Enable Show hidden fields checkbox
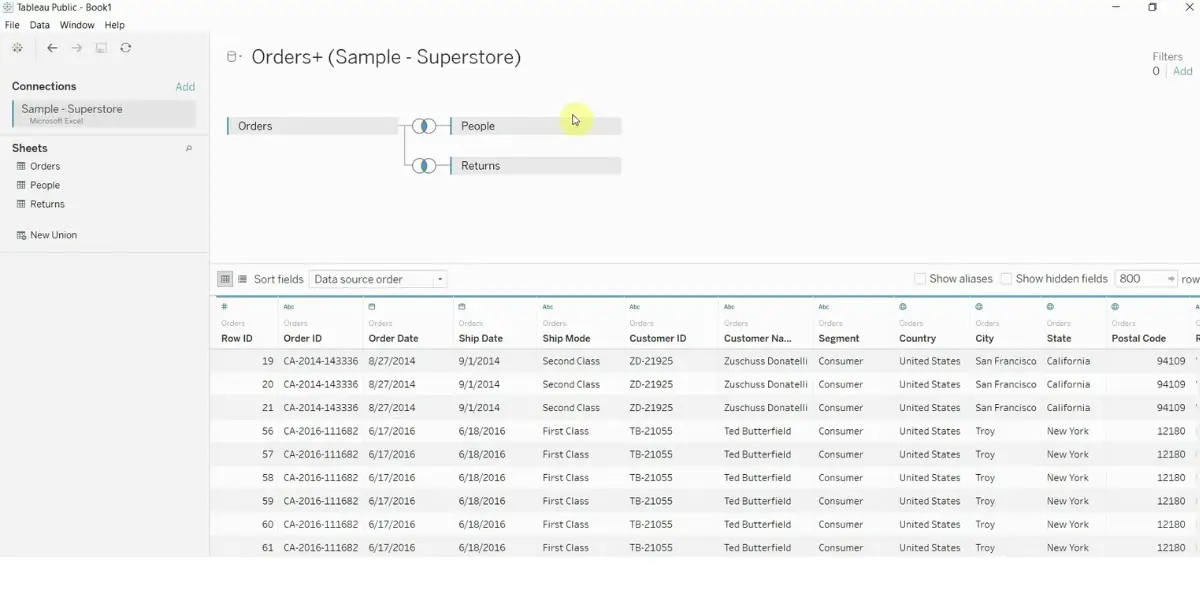 click(1006, 279)
